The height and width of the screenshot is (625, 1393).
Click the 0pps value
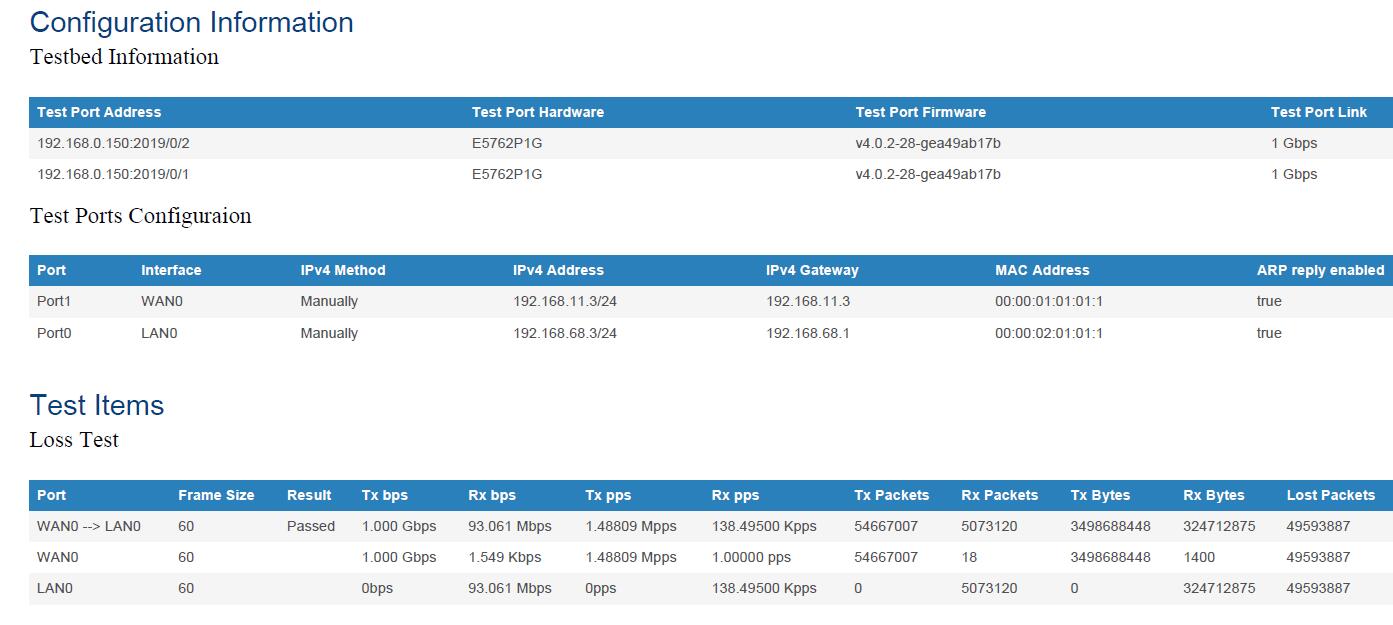click(x=601, y=588)
